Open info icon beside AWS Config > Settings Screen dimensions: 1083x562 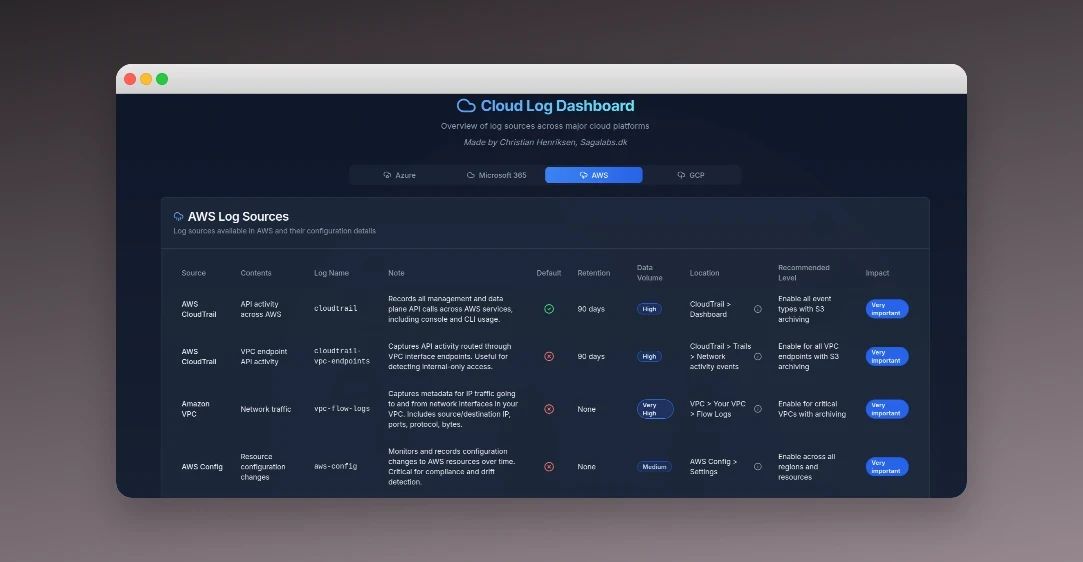pyautogui.click(x=758, y=467)
